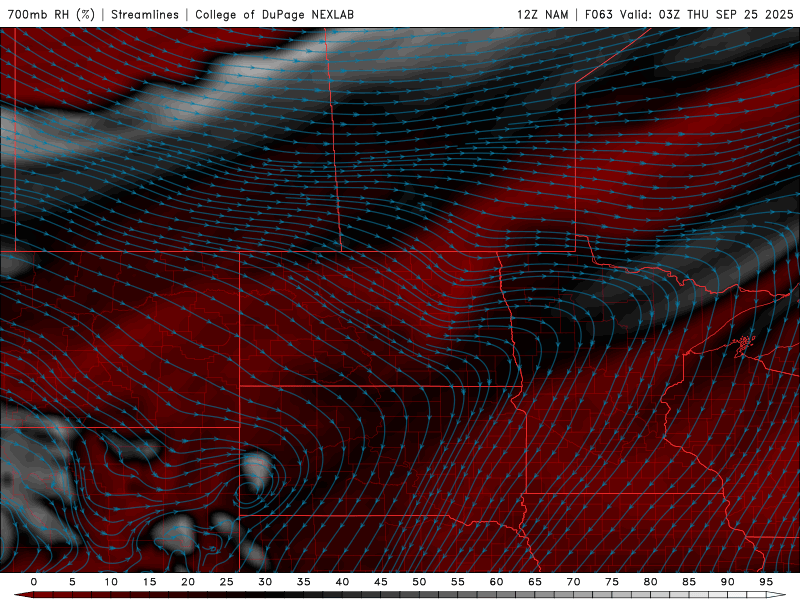Click the colorbar label "0"
The image size is (800, 600).
pyautogui.click(x=34, y=582)
